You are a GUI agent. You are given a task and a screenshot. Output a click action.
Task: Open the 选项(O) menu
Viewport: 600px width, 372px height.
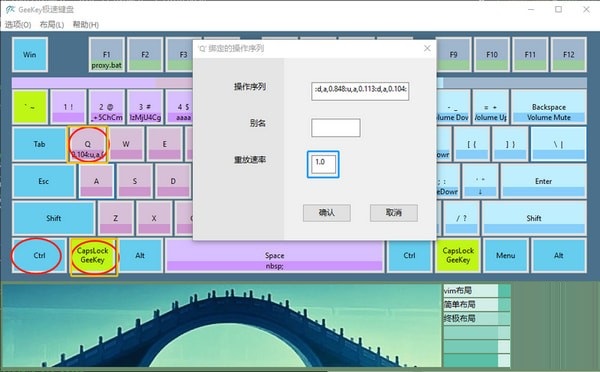[x=18, y=25]
